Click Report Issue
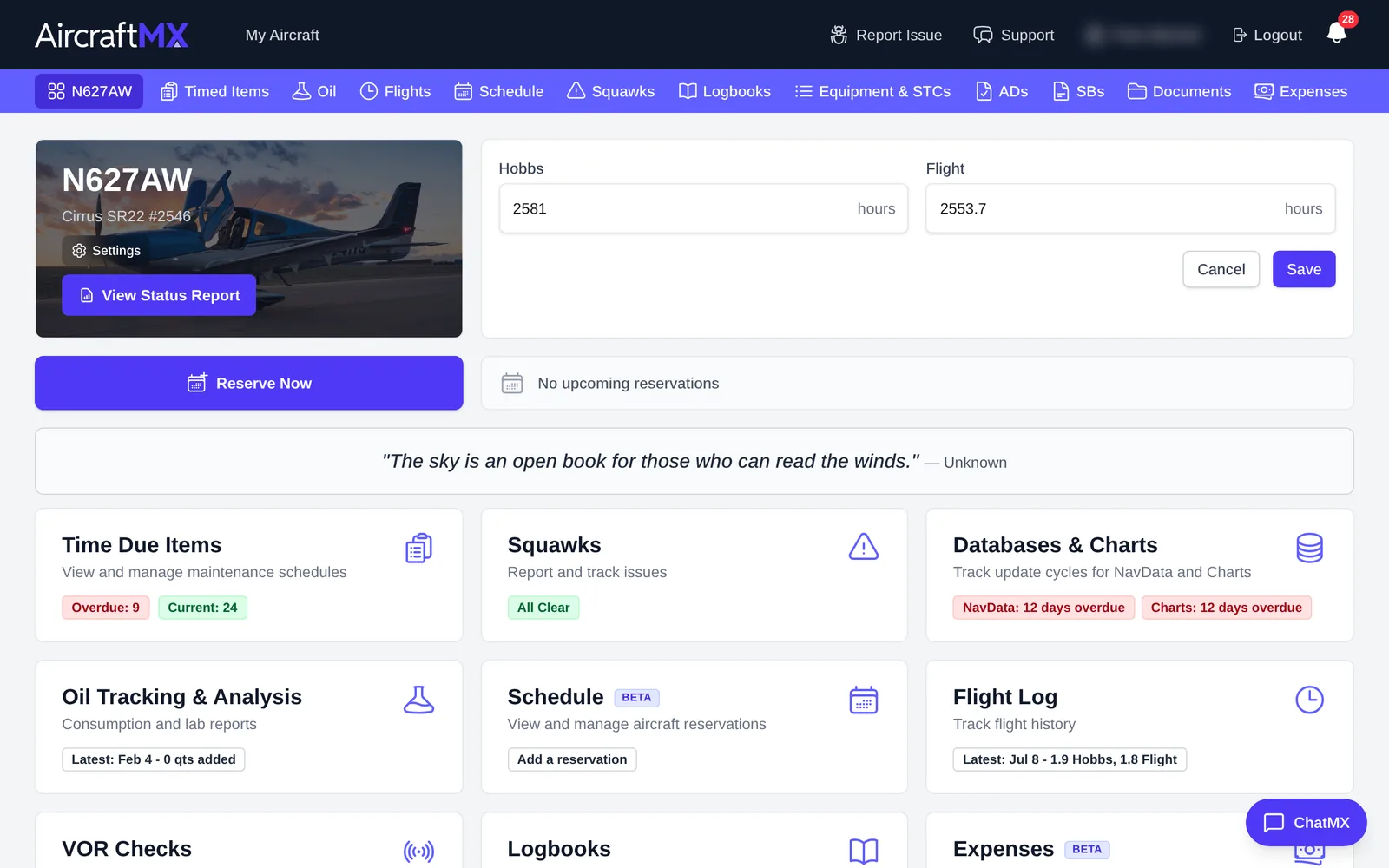The width and height of the screenshot is (1389, 868). click(885, 35)
